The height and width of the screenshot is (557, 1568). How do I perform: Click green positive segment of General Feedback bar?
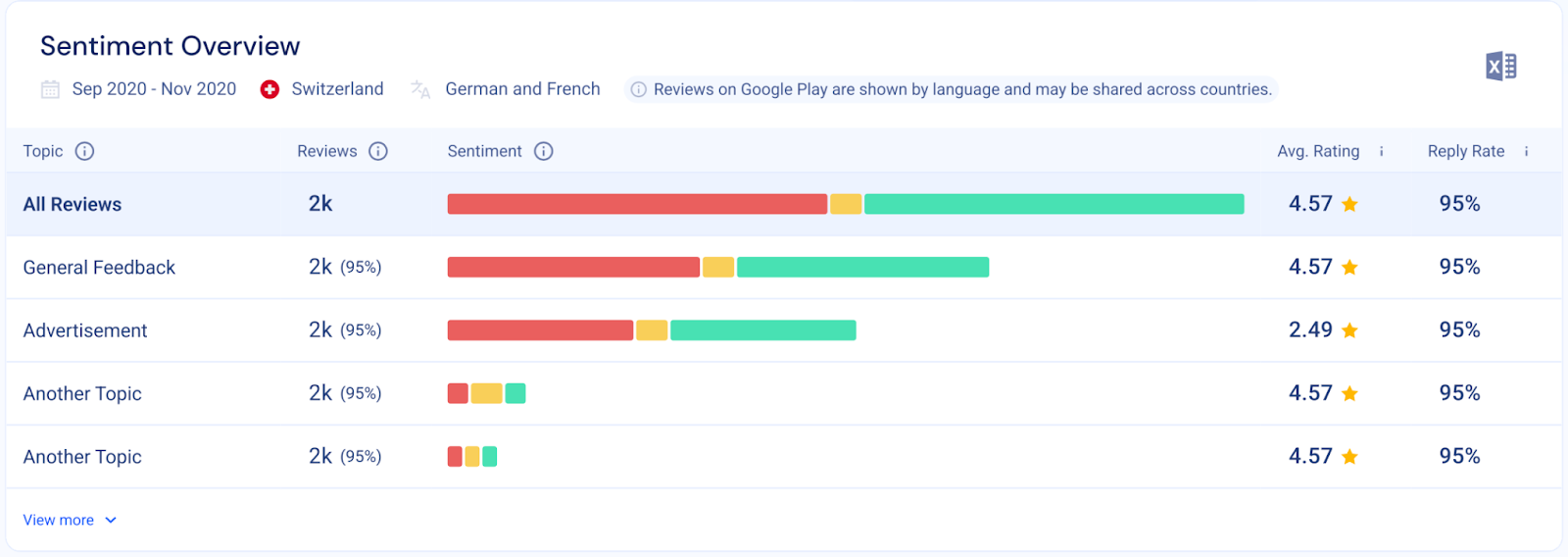point(862,267)
